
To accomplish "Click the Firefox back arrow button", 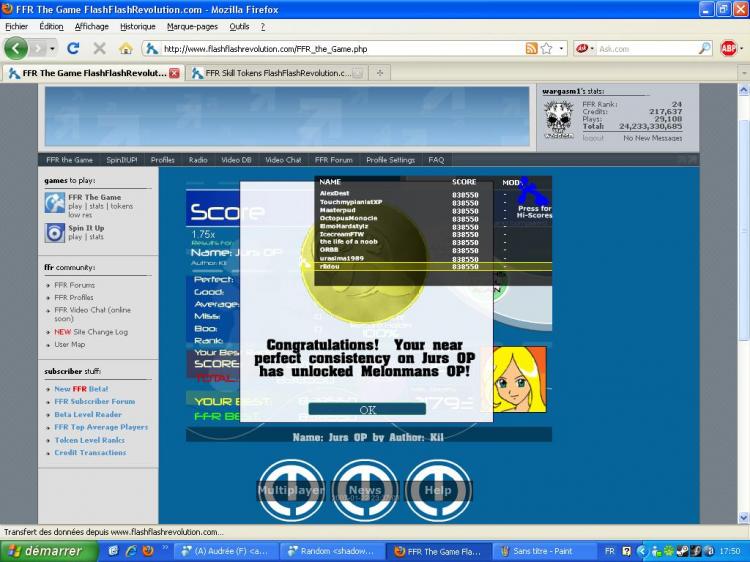I will pyautogui.click(x=16, y=48).
